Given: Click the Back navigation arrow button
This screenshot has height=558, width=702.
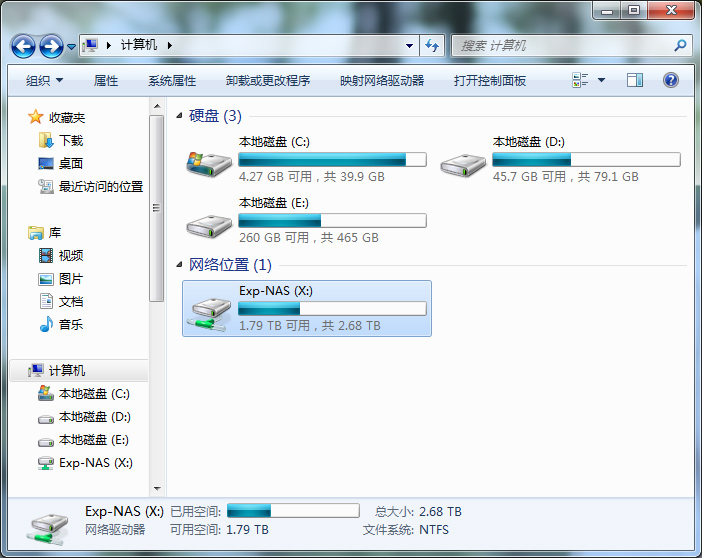Looking at the screenshot, I should (24, 46).
